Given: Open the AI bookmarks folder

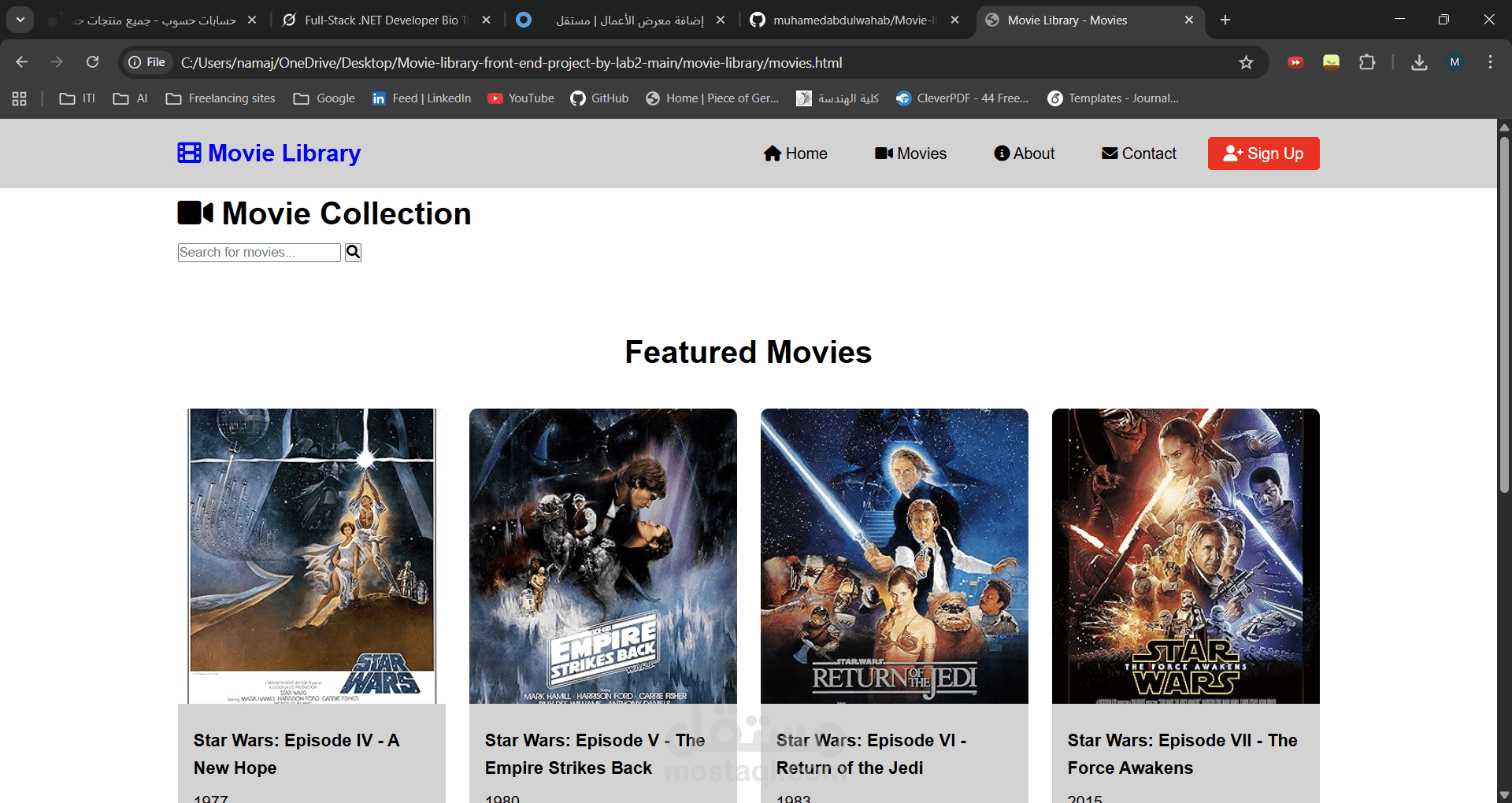Looking at the screenshot, I should (130, 98).
